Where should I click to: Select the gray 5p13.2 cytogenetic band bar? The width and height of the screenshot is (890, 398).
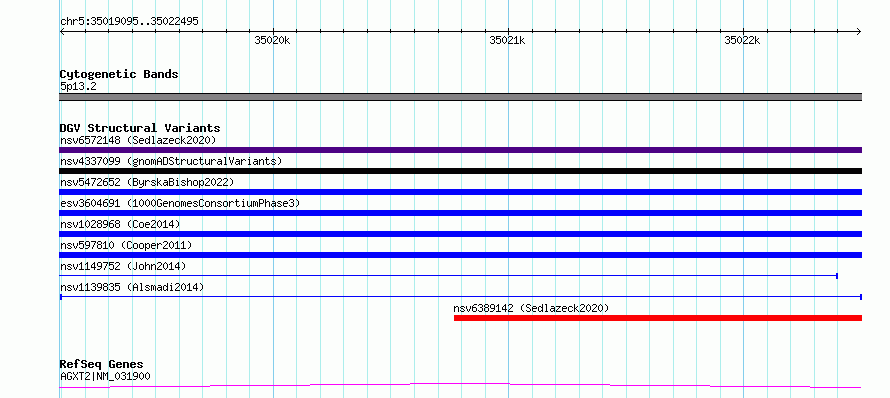click(x=460, y=97)
